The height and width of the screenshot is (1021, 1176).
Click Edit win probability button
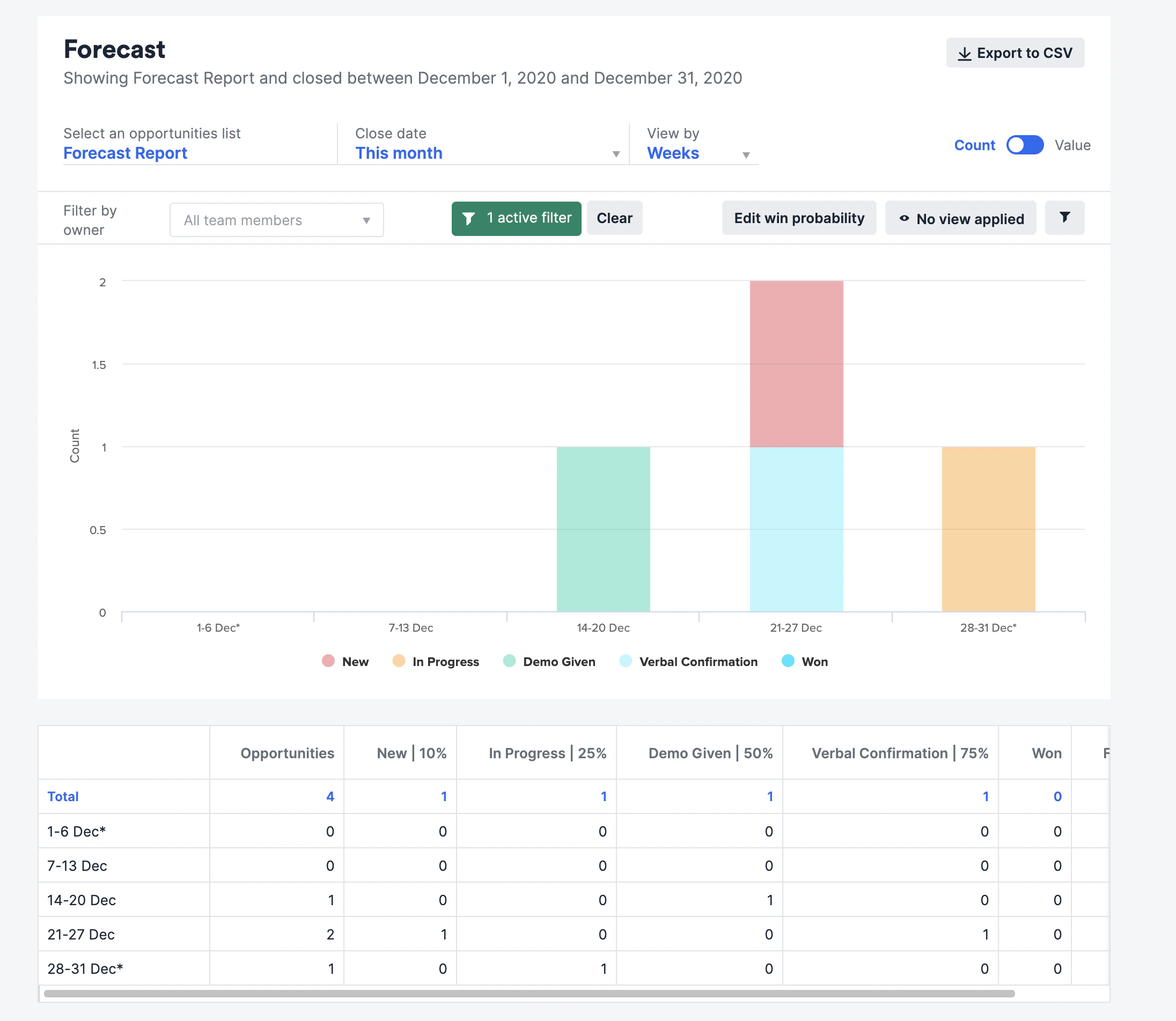[799, 218]
